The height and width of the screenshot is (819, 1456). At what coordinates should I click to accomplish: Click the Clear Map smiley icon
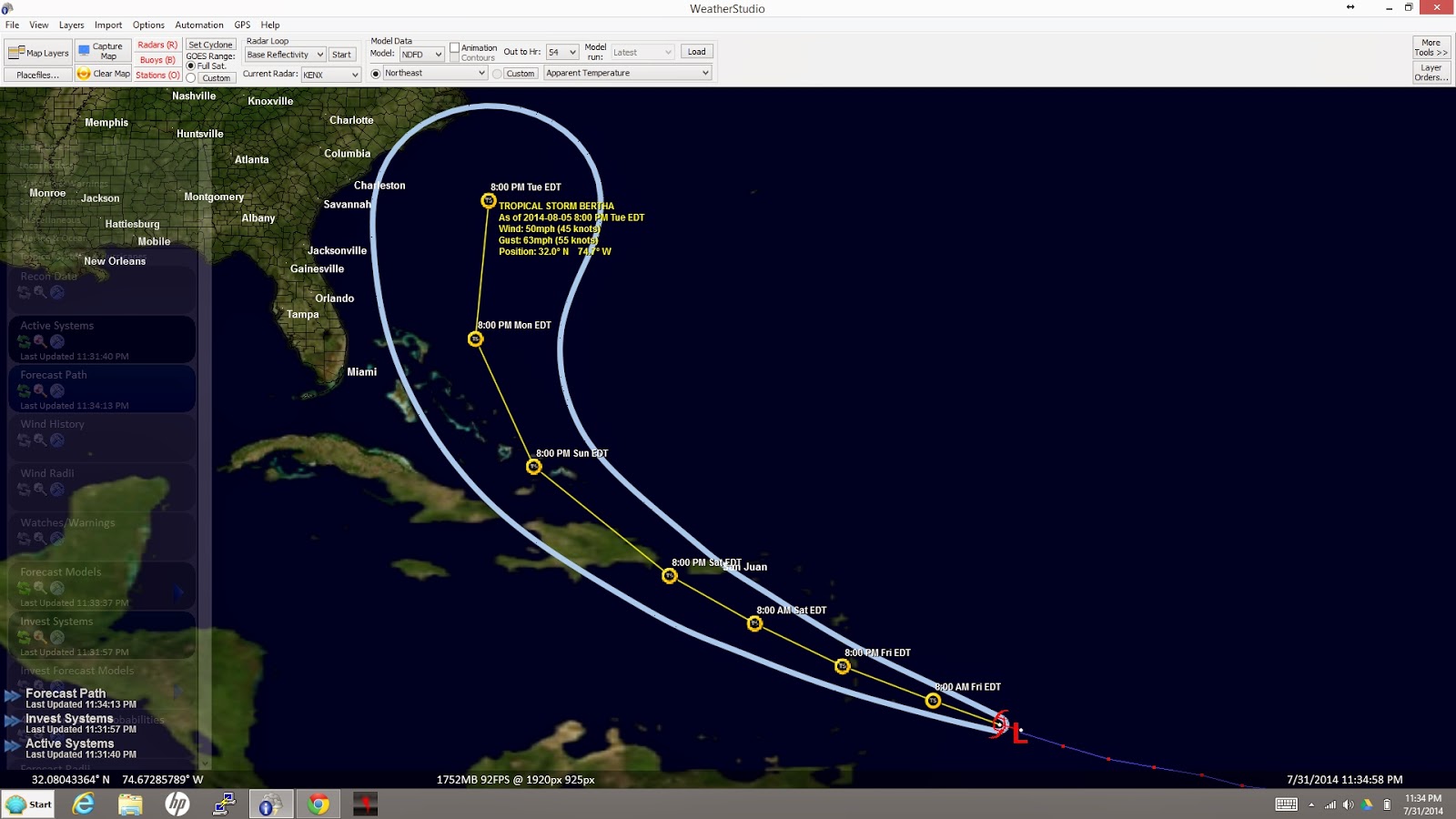(x=84, y=74)
